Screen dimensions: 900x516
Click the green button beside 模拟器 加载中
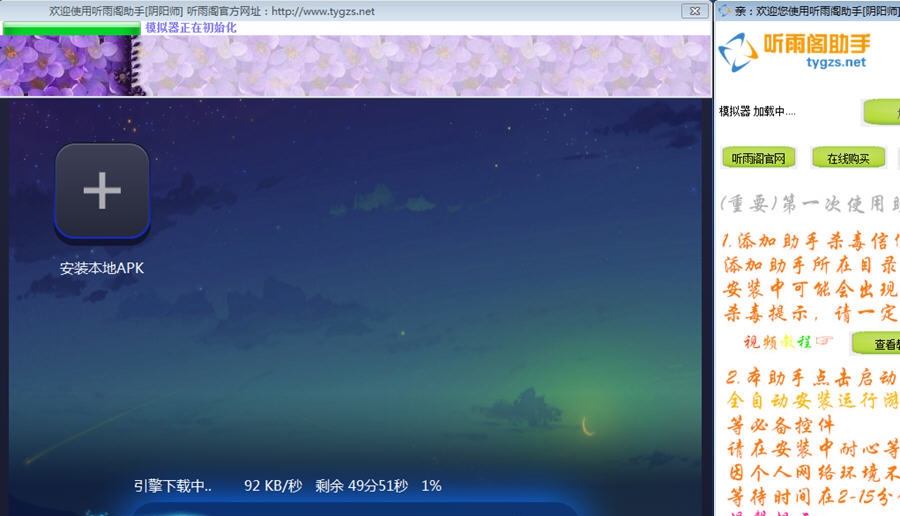click(x=882, y=112)
